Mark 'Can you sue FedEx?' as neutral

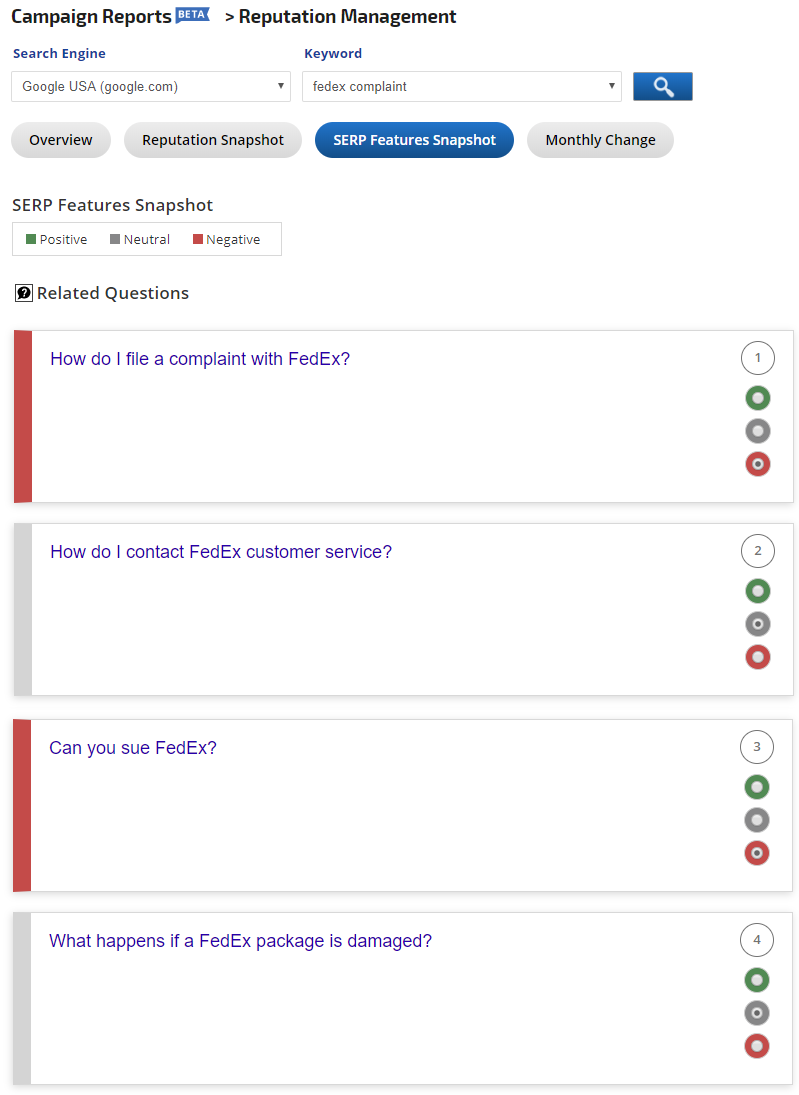(757, 820)
